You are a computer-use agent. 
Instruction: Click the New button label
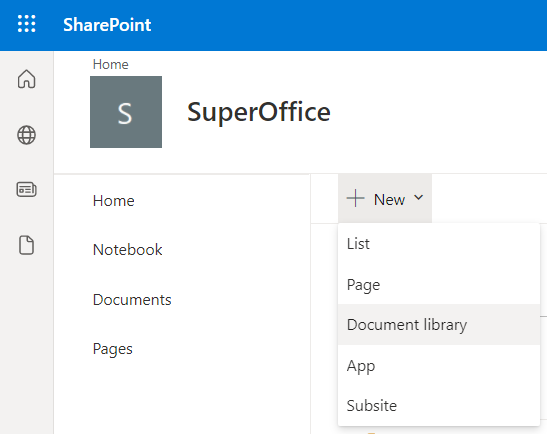[x=389, y=200]
